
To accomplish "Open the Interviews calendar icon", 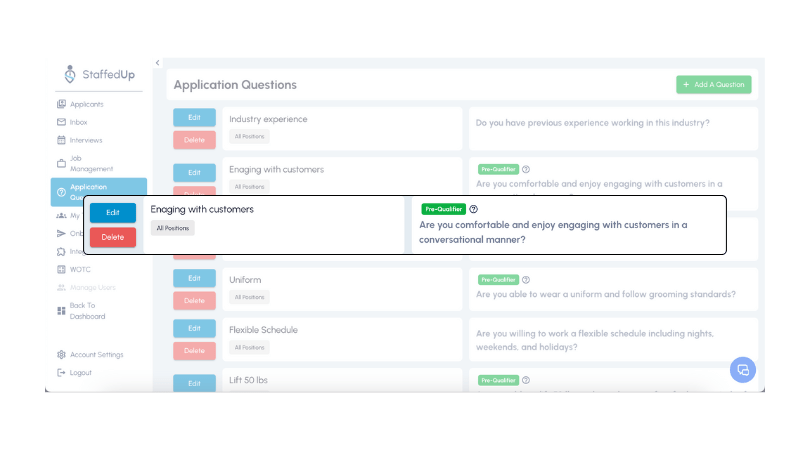I will [62, 140].
